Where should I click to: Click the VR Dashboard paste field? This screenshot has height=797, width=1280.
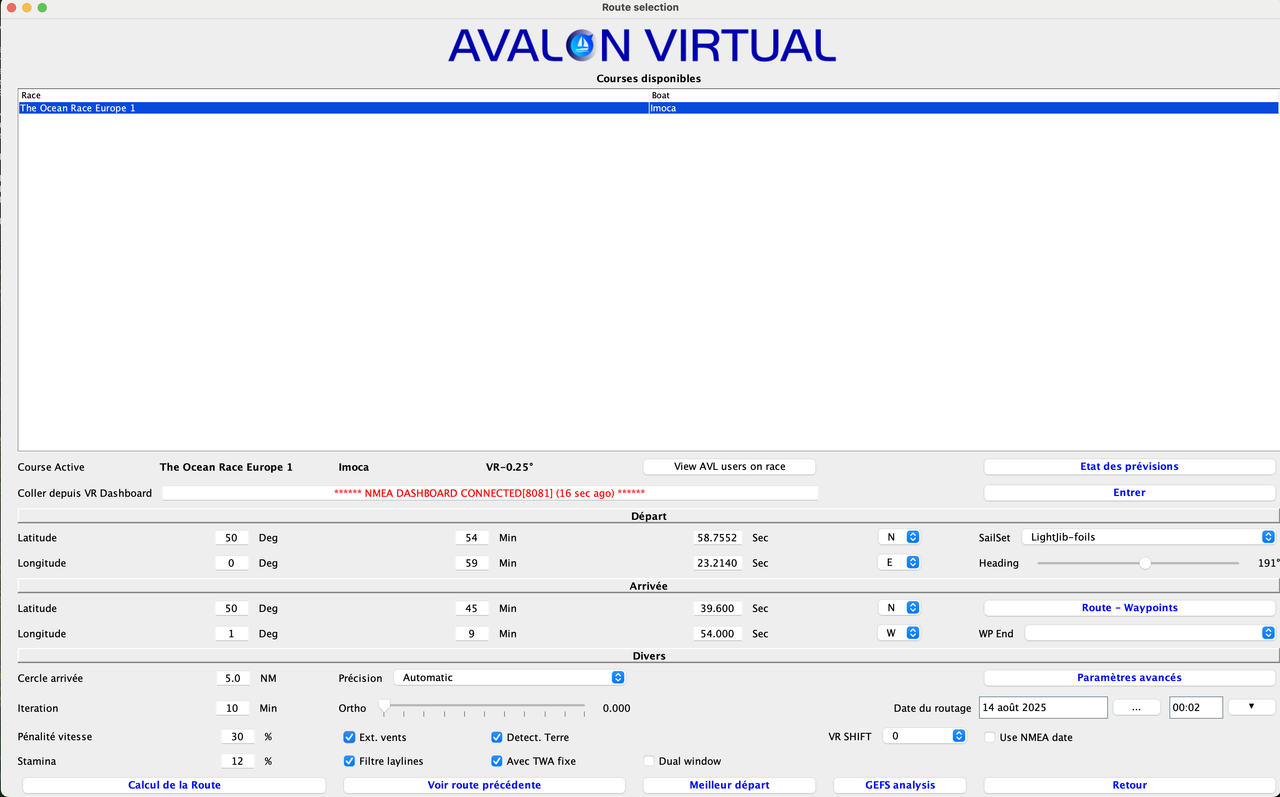pyautogui.click(x=490, y=493)
